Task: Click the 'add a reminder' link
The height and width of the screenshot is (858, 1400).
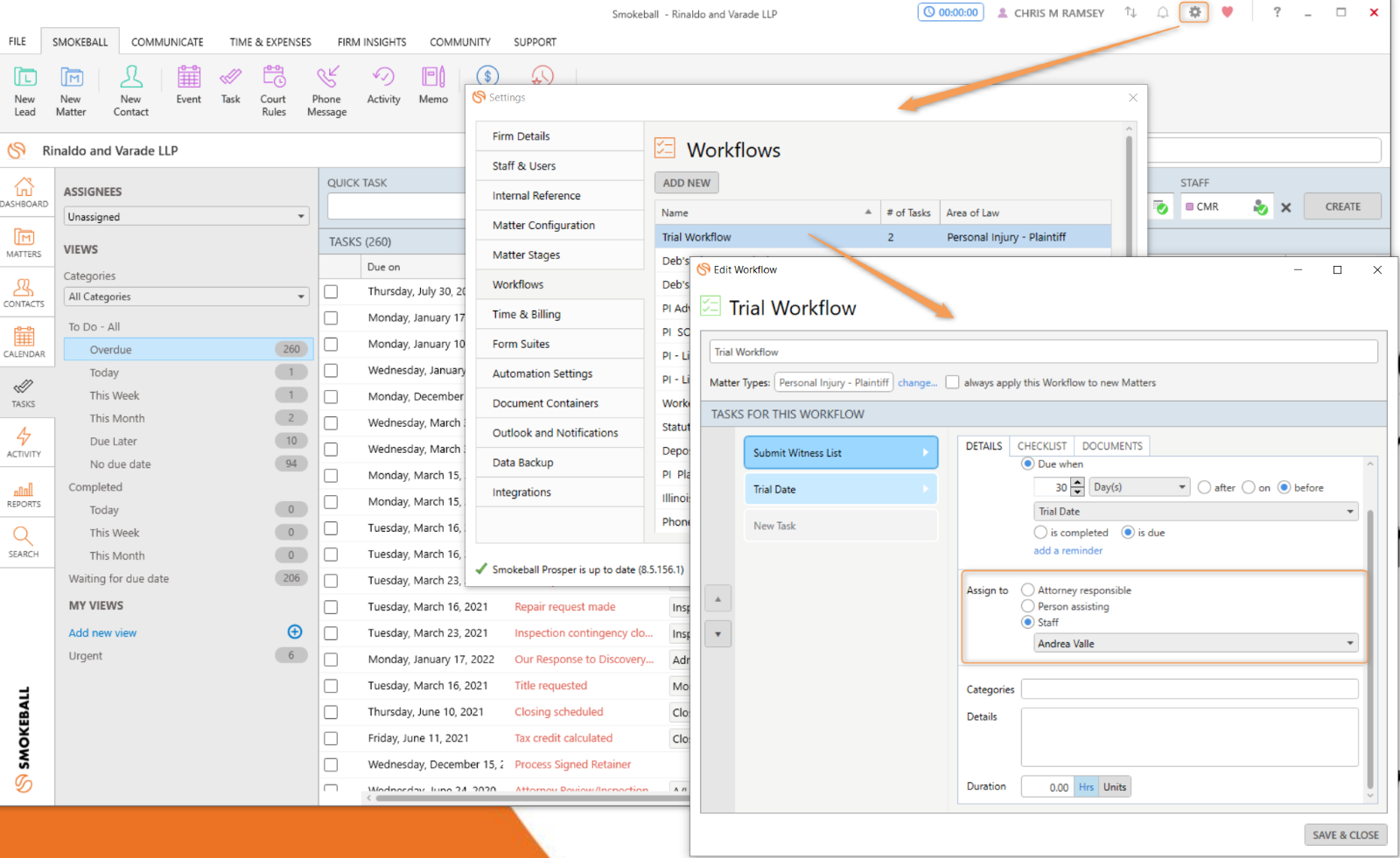Action: [x=1067, y=550]
